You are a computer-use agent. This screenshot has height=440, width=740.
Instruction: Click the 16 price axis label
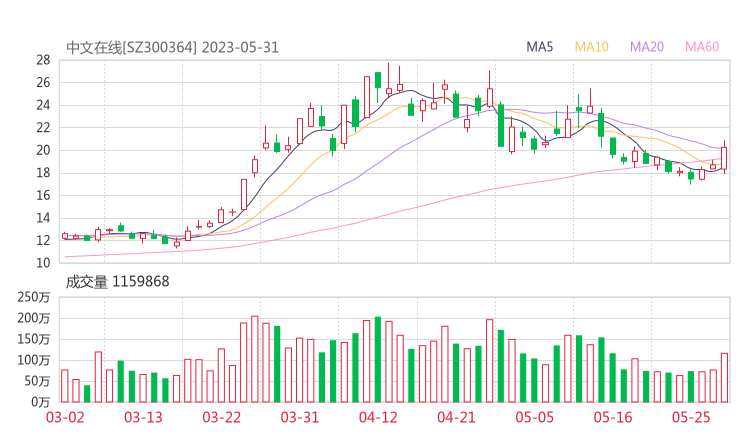click(x=43, y=195)
